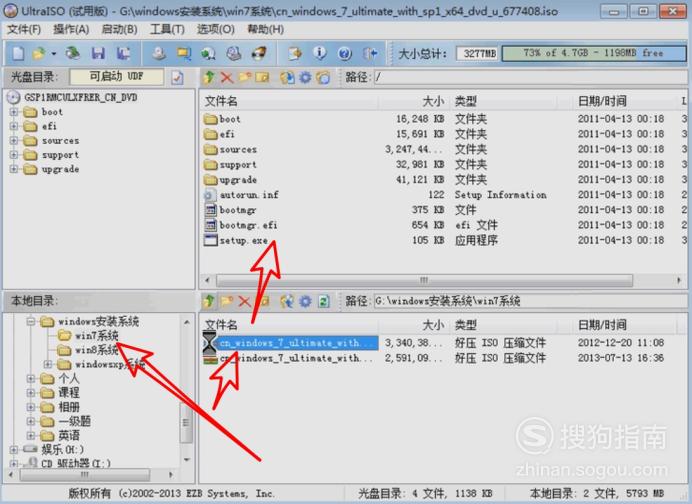The height and width of the screenshot is (504, 692).
Task: Click the 可启动 UDF boot type field
Action: pos(117,77)
